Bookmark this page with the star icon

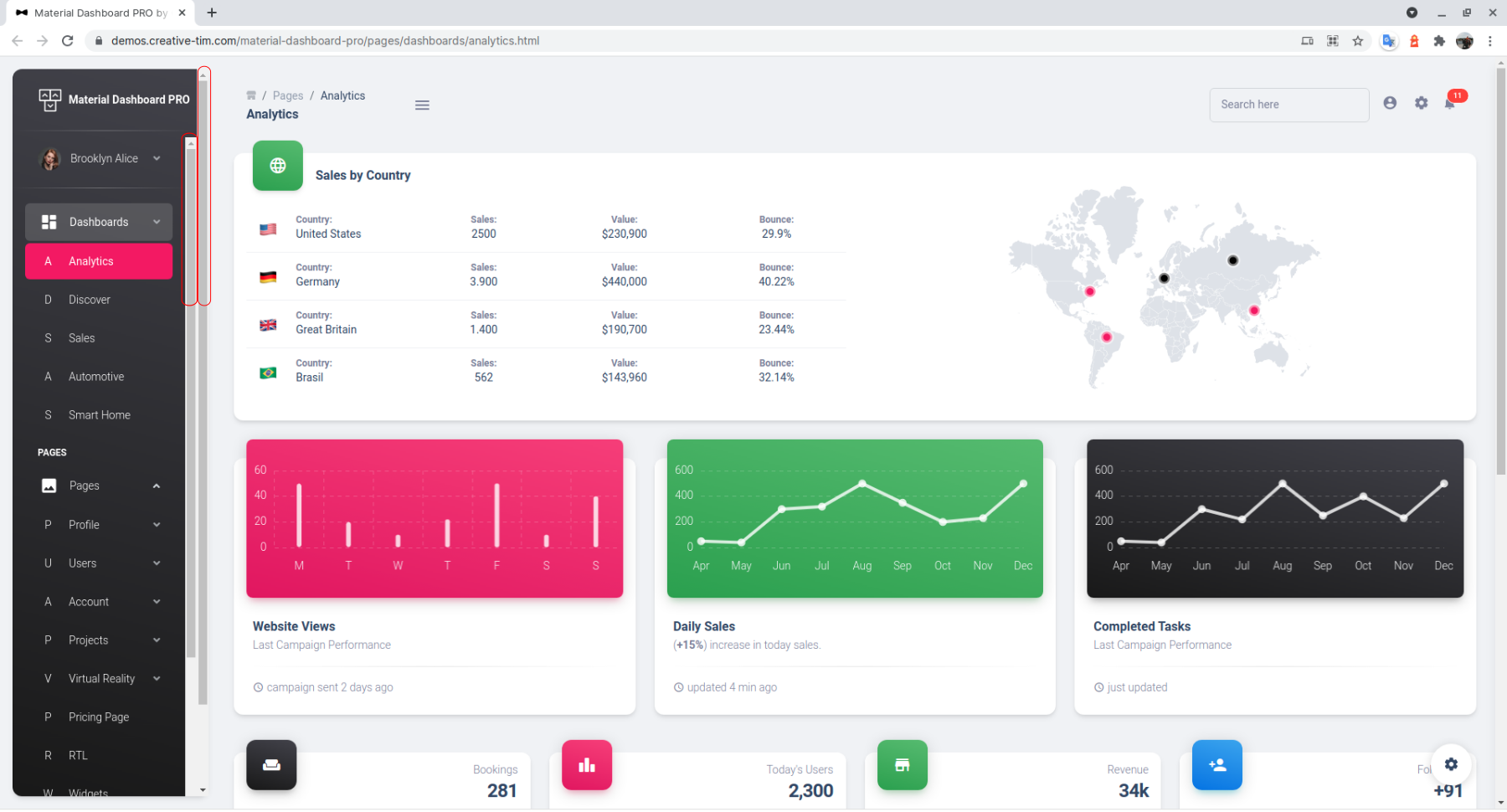1358,40
